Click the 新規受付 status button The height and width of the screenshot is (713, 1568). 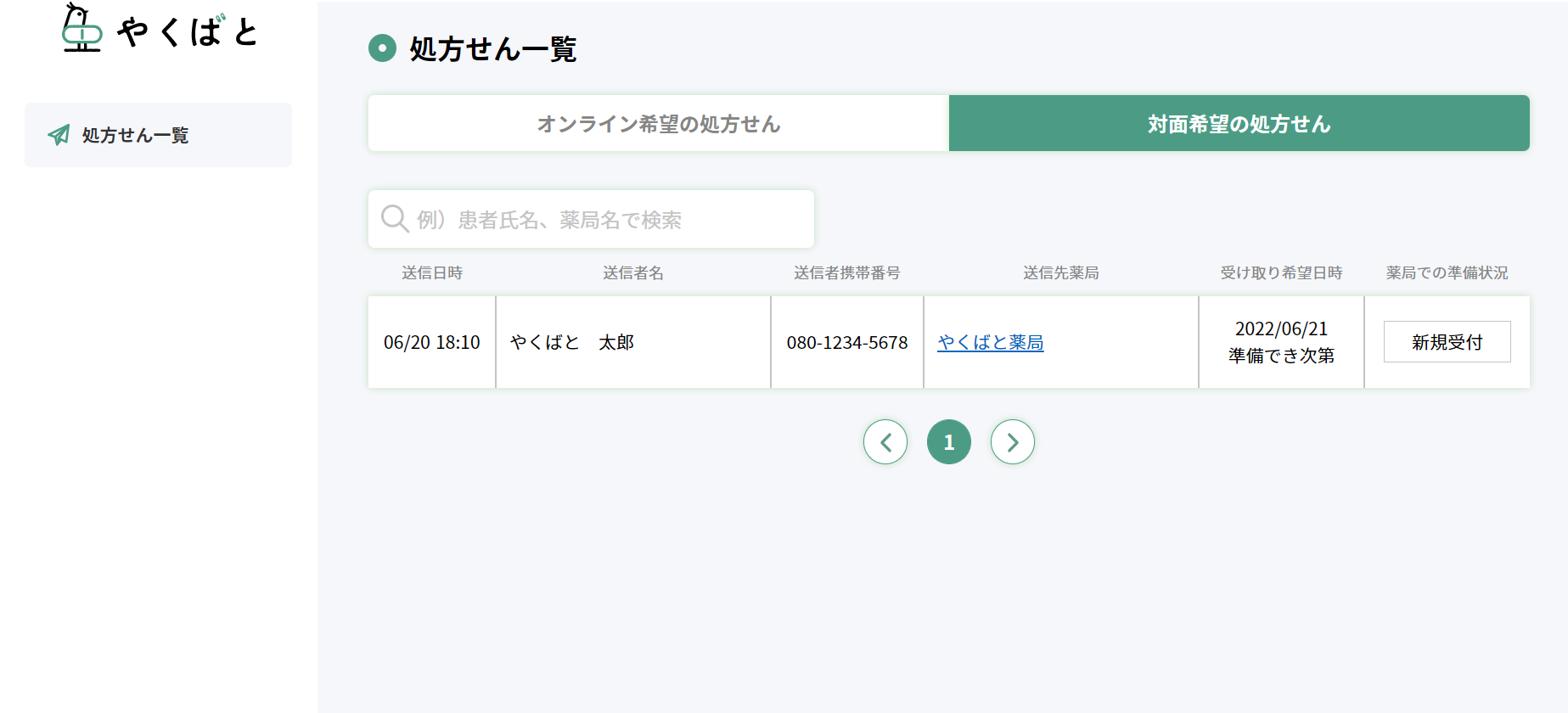point(1447,342)
